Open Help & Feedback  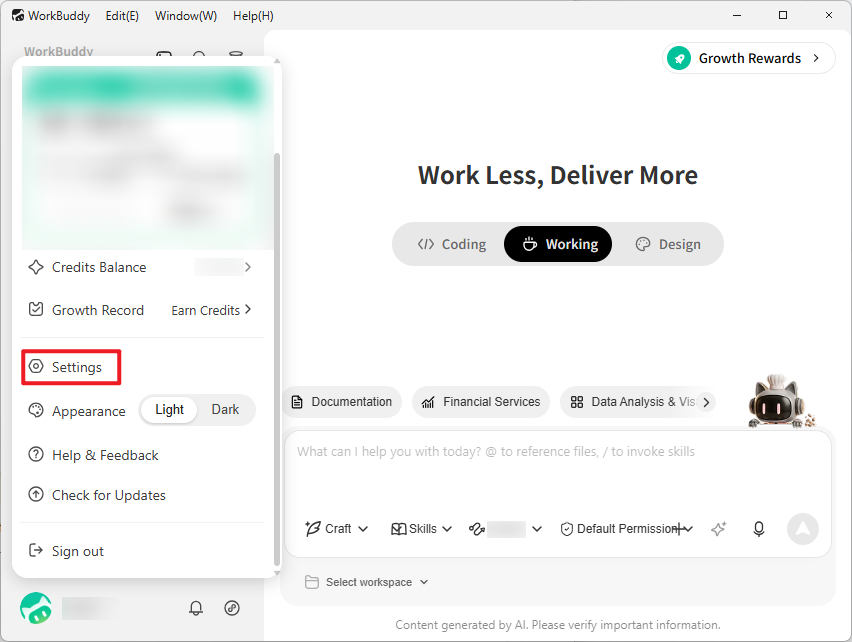105,455
